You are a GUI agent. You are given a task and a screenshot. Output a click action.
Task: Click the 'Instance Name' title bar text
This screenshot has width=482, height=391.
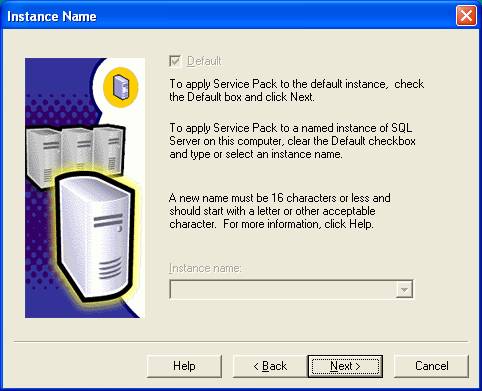click(52, 16)
